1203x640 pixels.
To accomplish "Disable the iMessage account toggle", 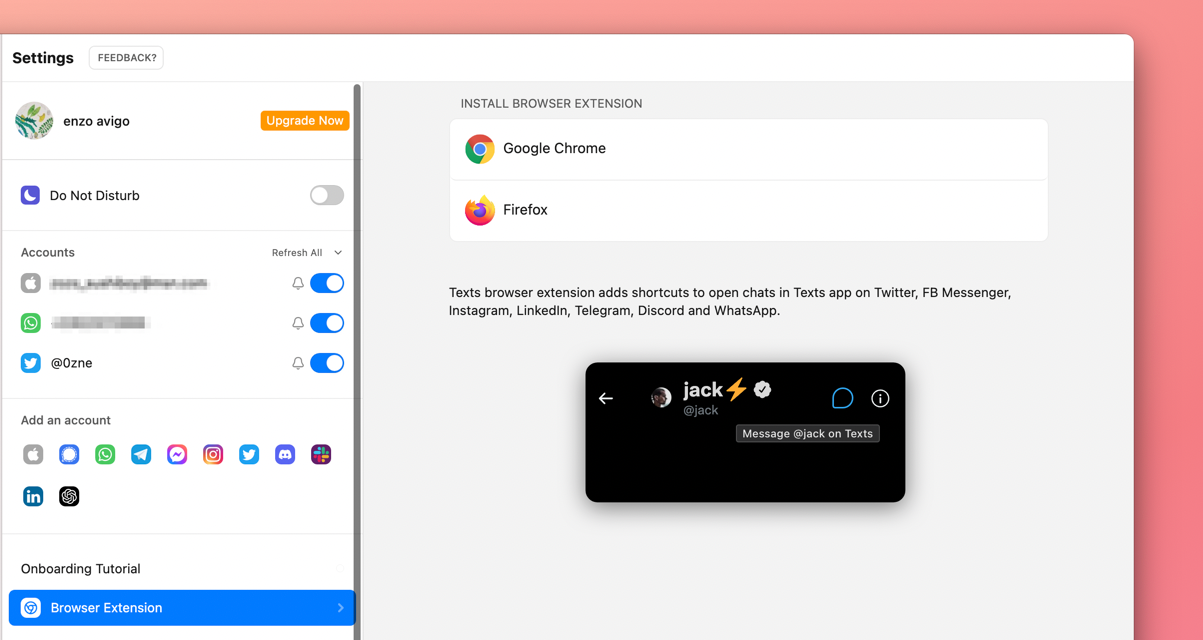I will click(x=327, y=283).
